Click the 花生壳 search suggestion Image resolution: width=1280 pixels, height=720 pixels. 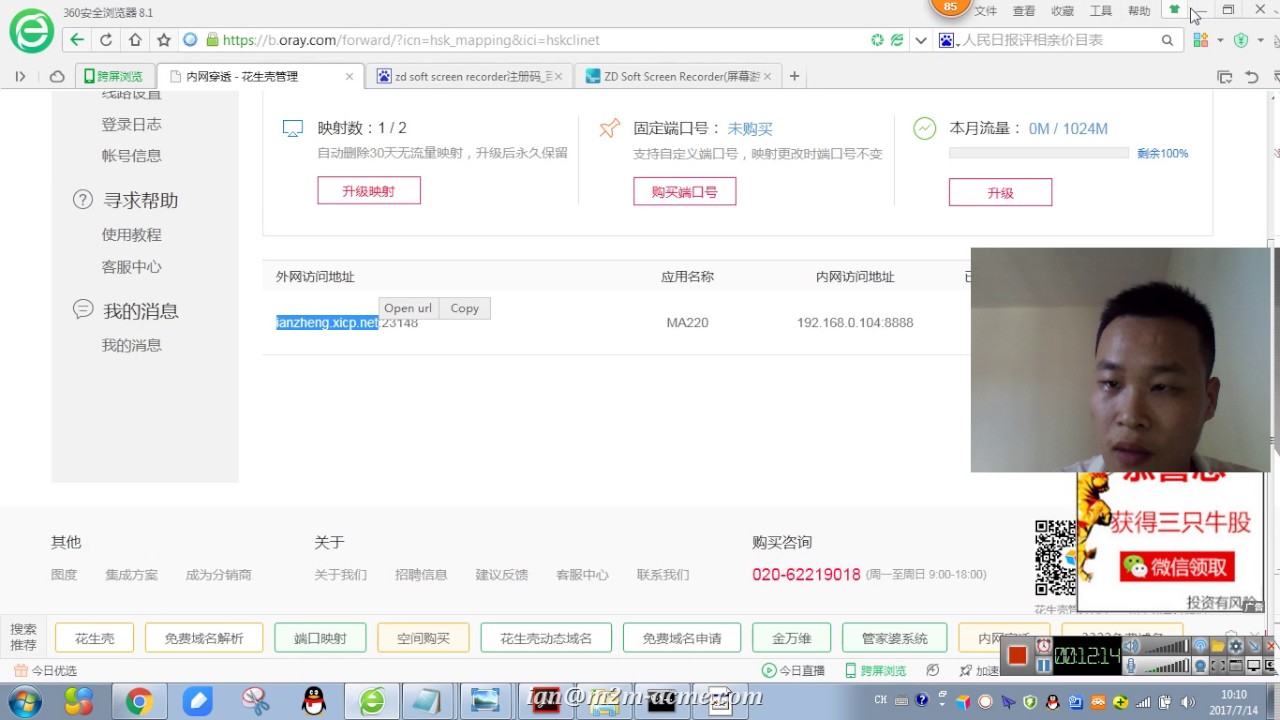coord(94,638)
